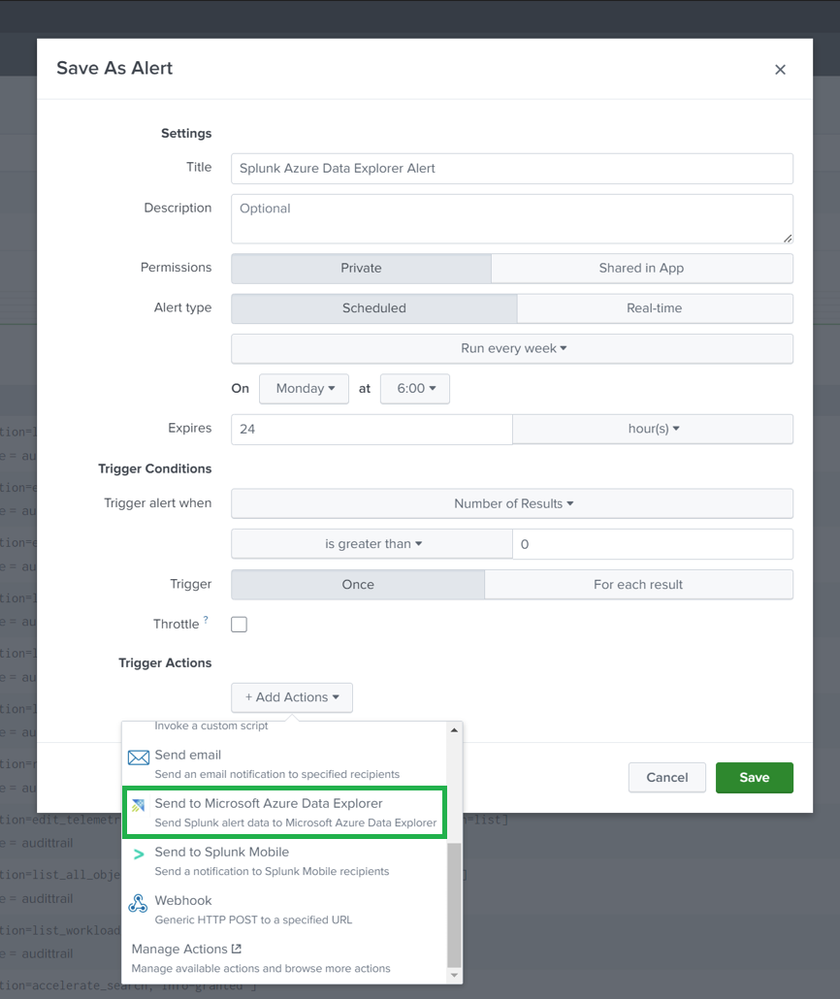Select Send to Splunk Mobile action

(285, 861)
